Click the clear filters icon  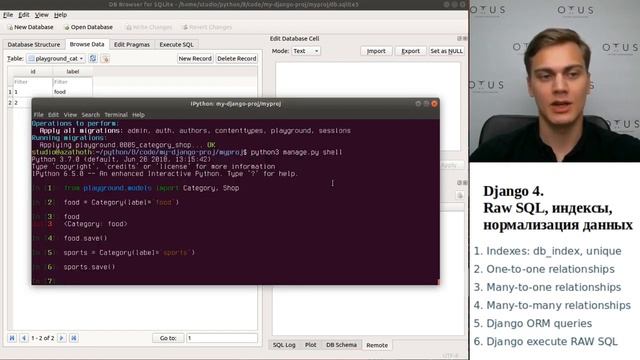click(x=105, y=59)
